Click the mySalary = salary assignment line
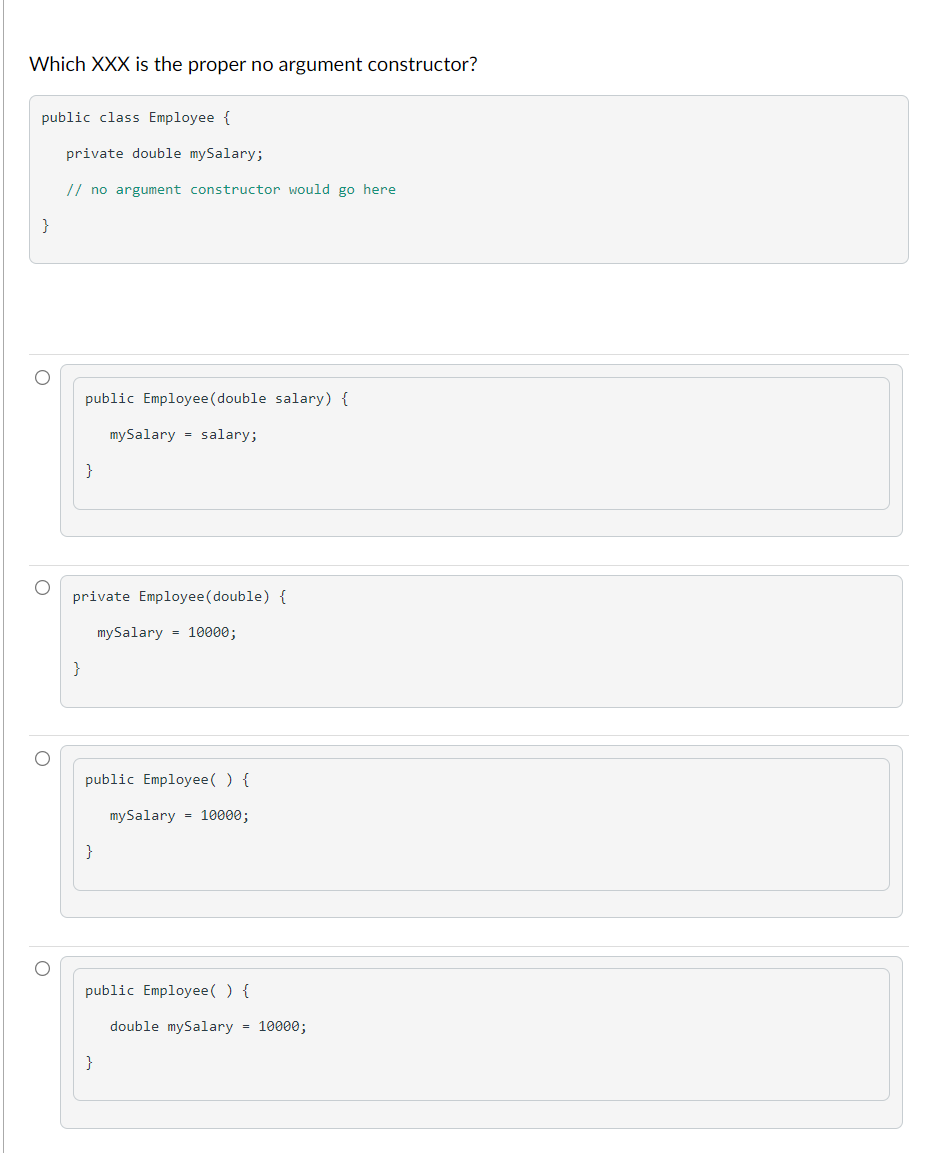The image size is (926, 1153). 183,434
